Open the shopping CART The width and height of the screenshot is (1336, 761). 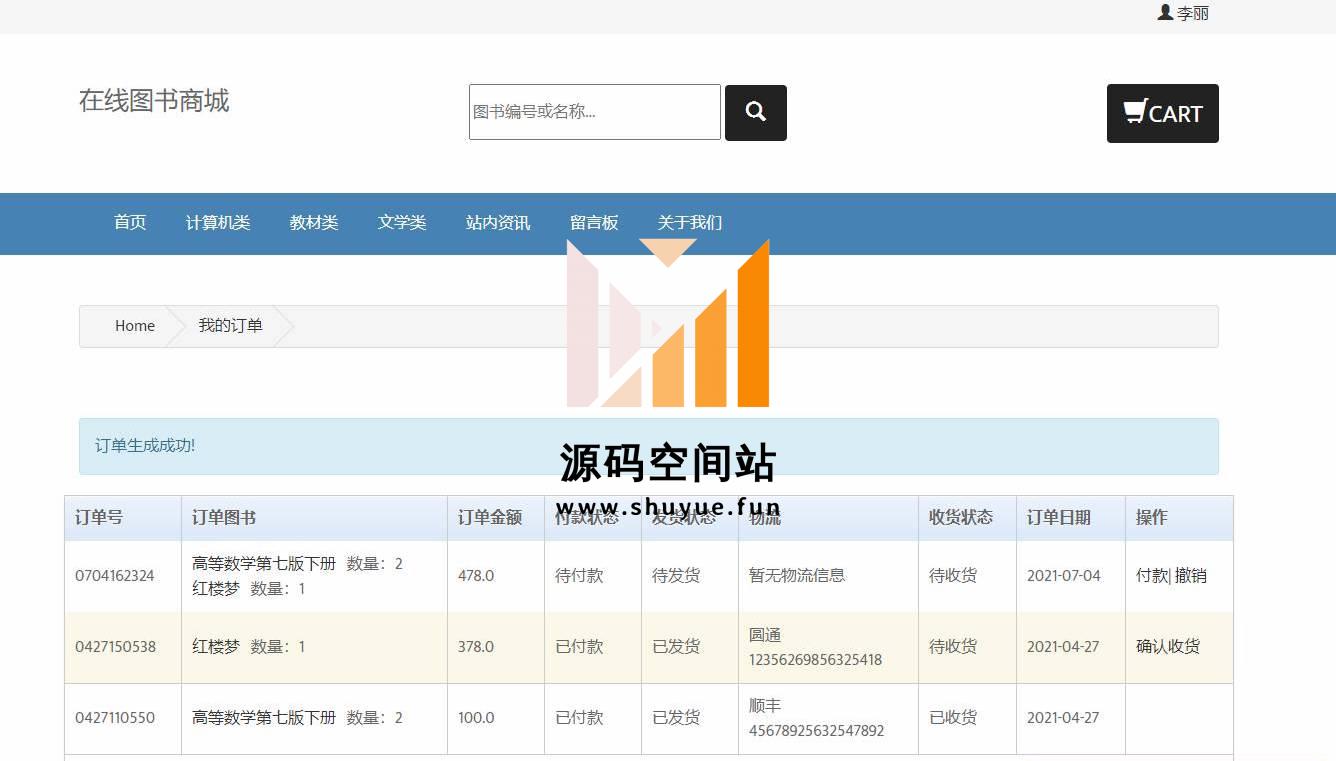(x=1162, y=114)
